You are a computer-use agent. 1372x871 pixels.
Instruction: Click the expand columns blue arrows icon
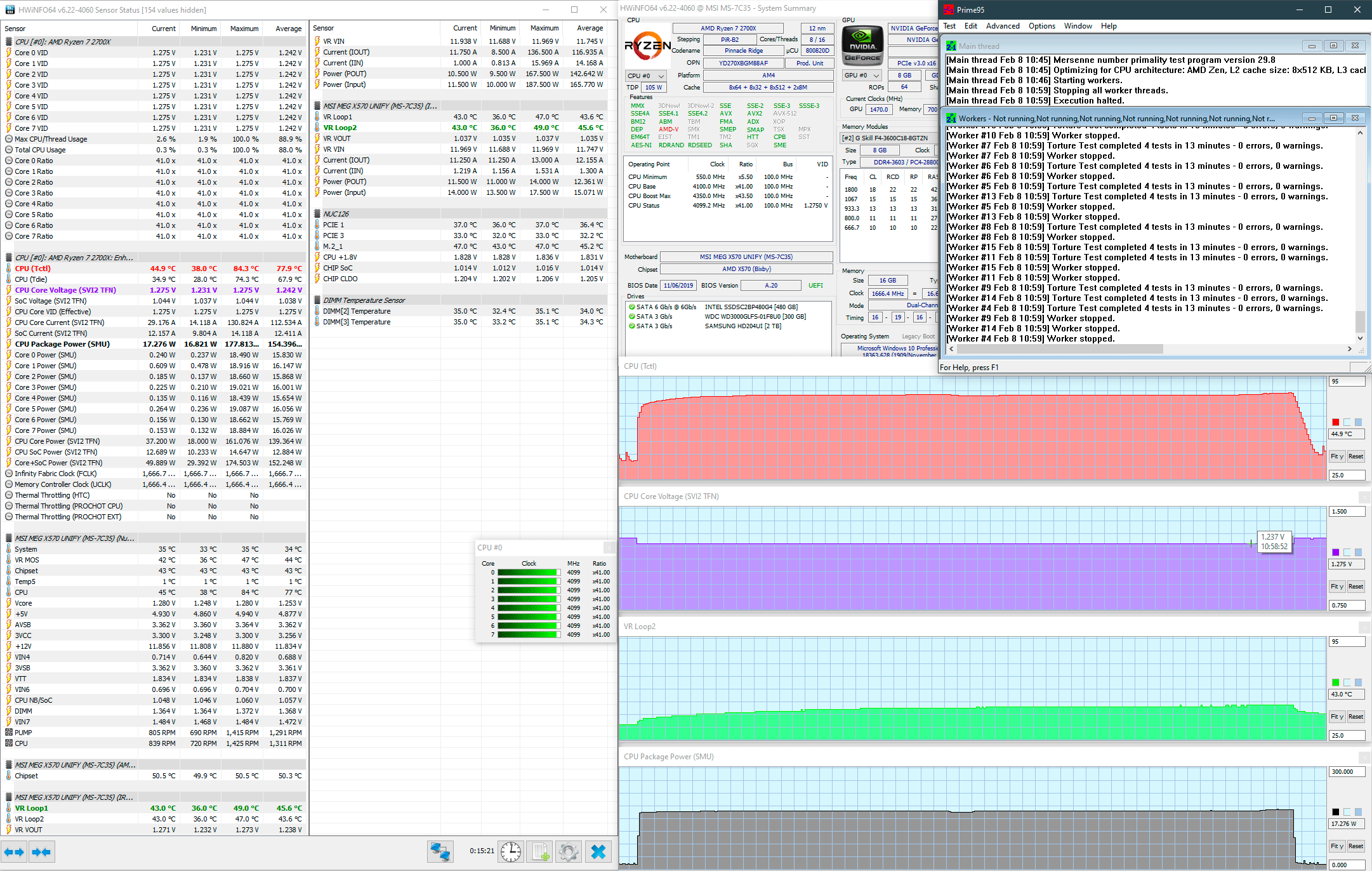click(x=14, y=852)
